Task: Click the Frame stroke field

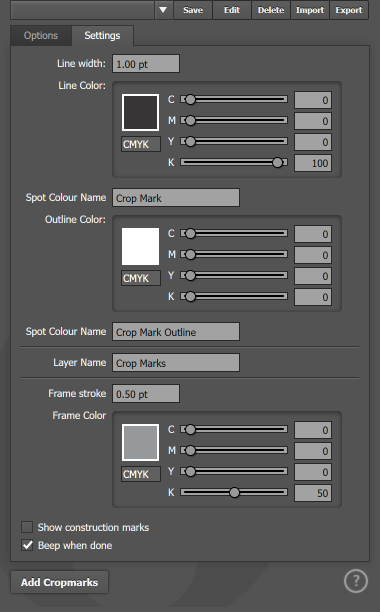Action: point(146,393)
